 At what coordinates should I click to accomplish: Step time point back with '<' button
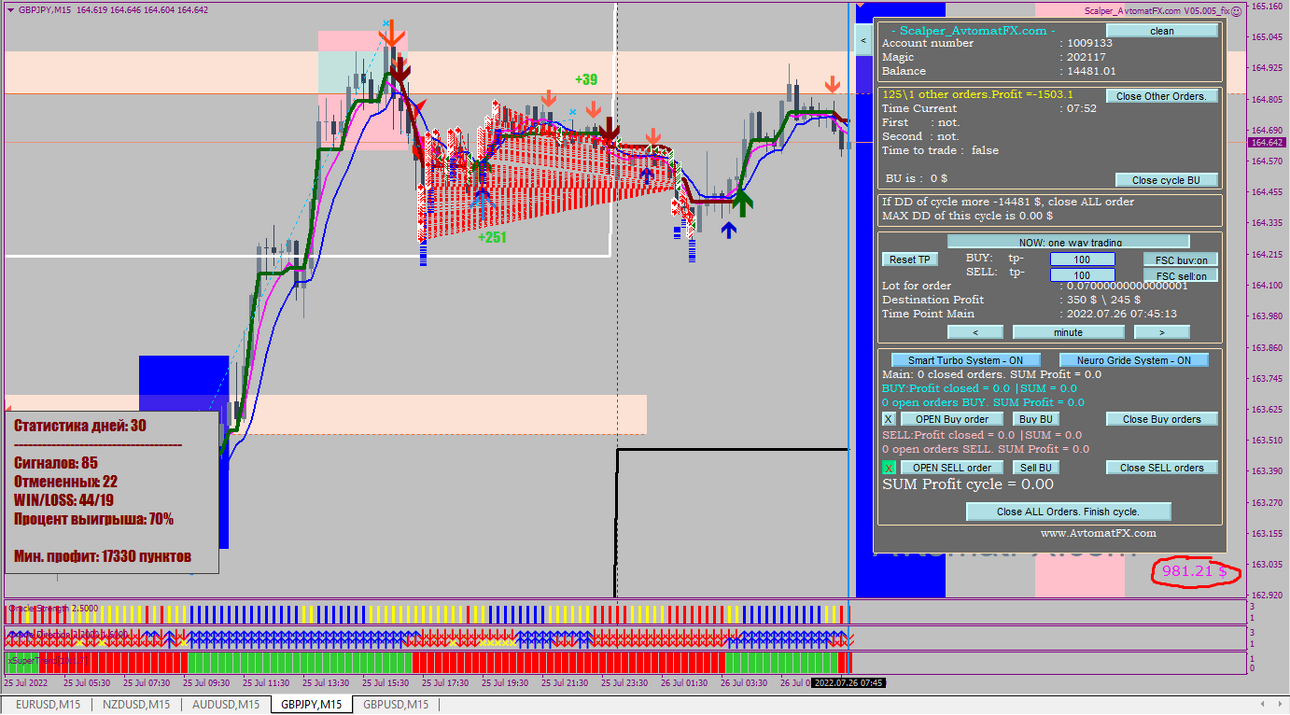[x=975, y=332]
